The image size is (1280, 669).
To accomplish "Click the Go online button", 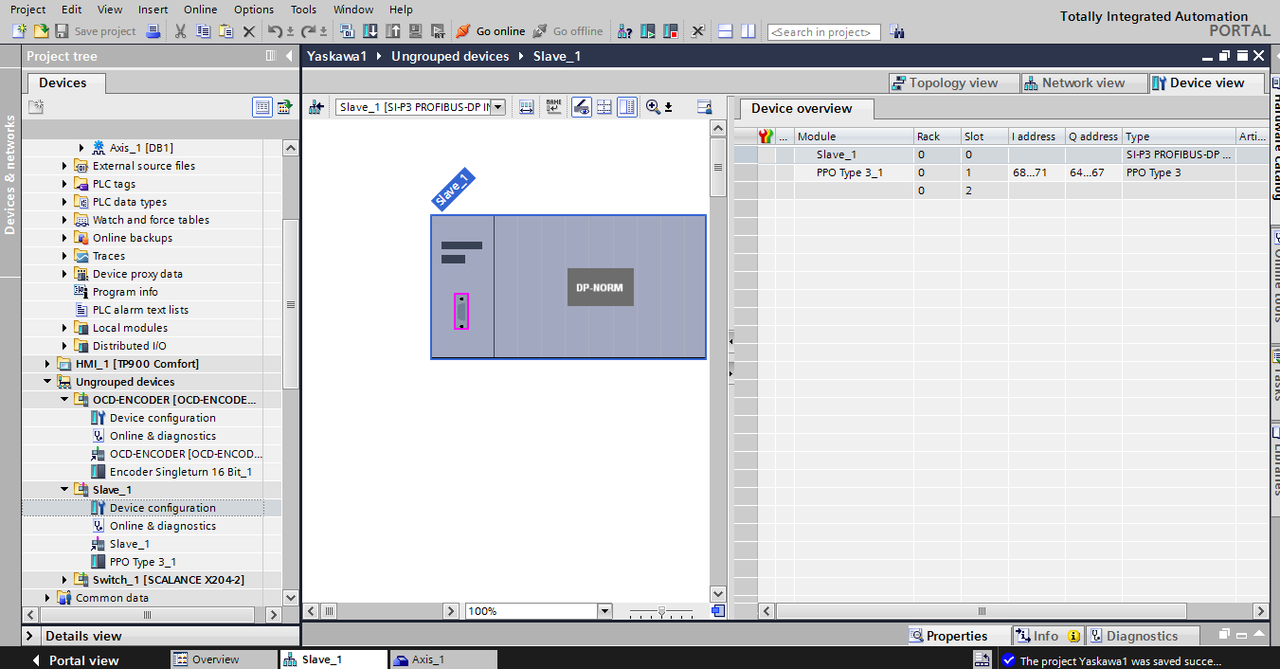I will coord(491,31).
